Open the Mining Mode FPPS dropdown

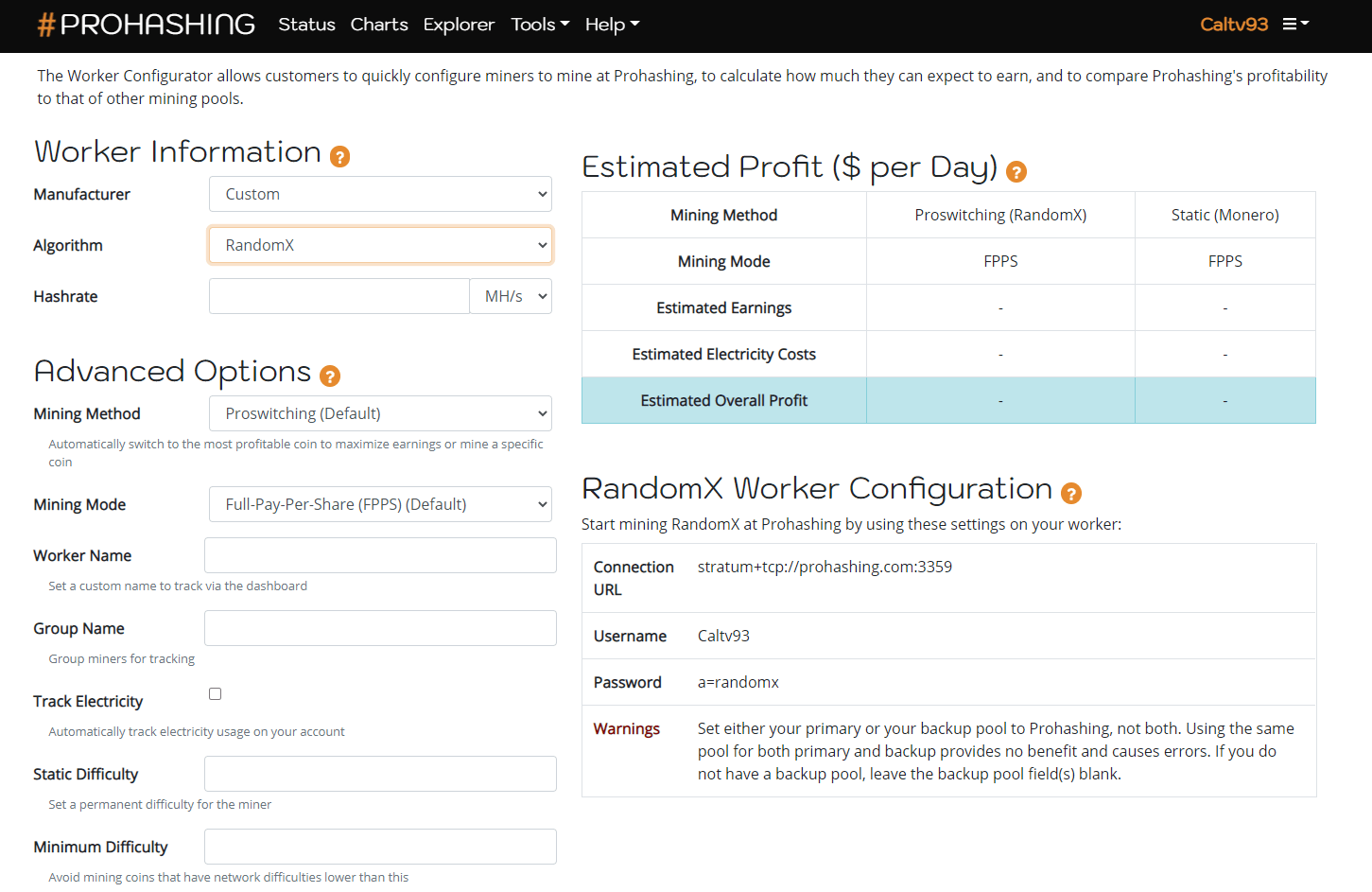pos(380,504)
